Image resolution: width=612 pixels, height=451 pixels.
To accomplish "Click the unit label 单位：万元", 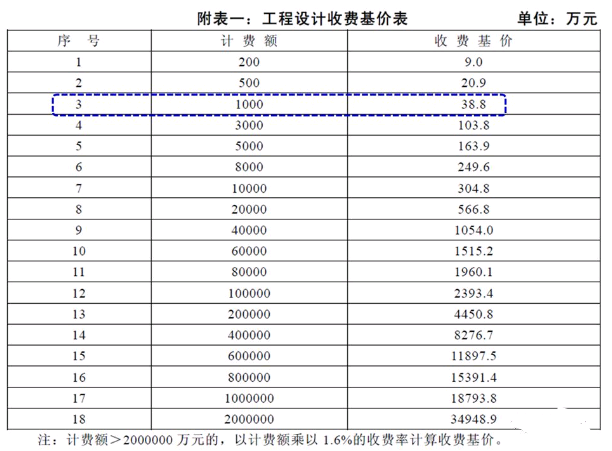I will [x=557, y=18].
